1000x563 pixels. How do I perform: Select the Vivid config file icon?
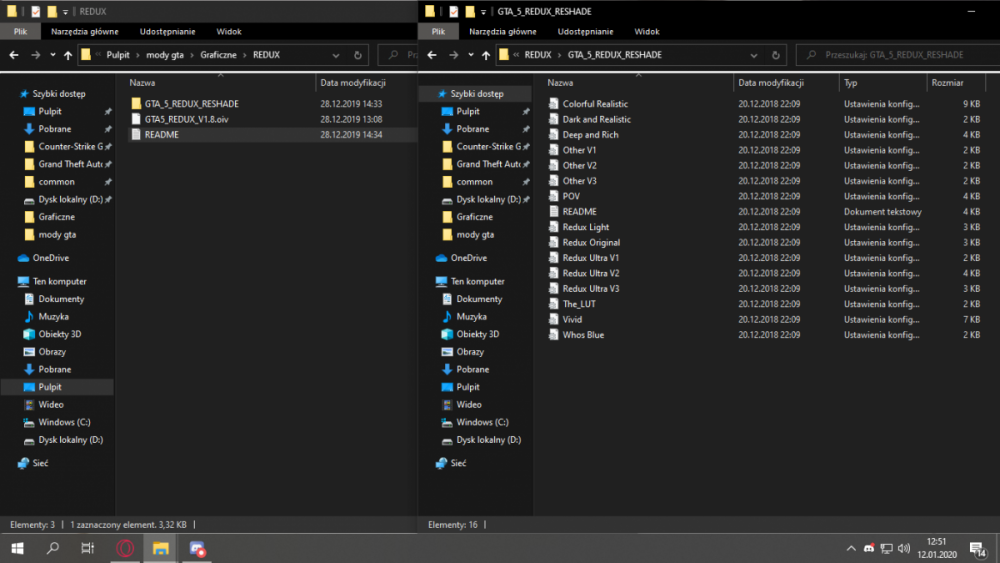pyautogui.click(x=554, y=319)
